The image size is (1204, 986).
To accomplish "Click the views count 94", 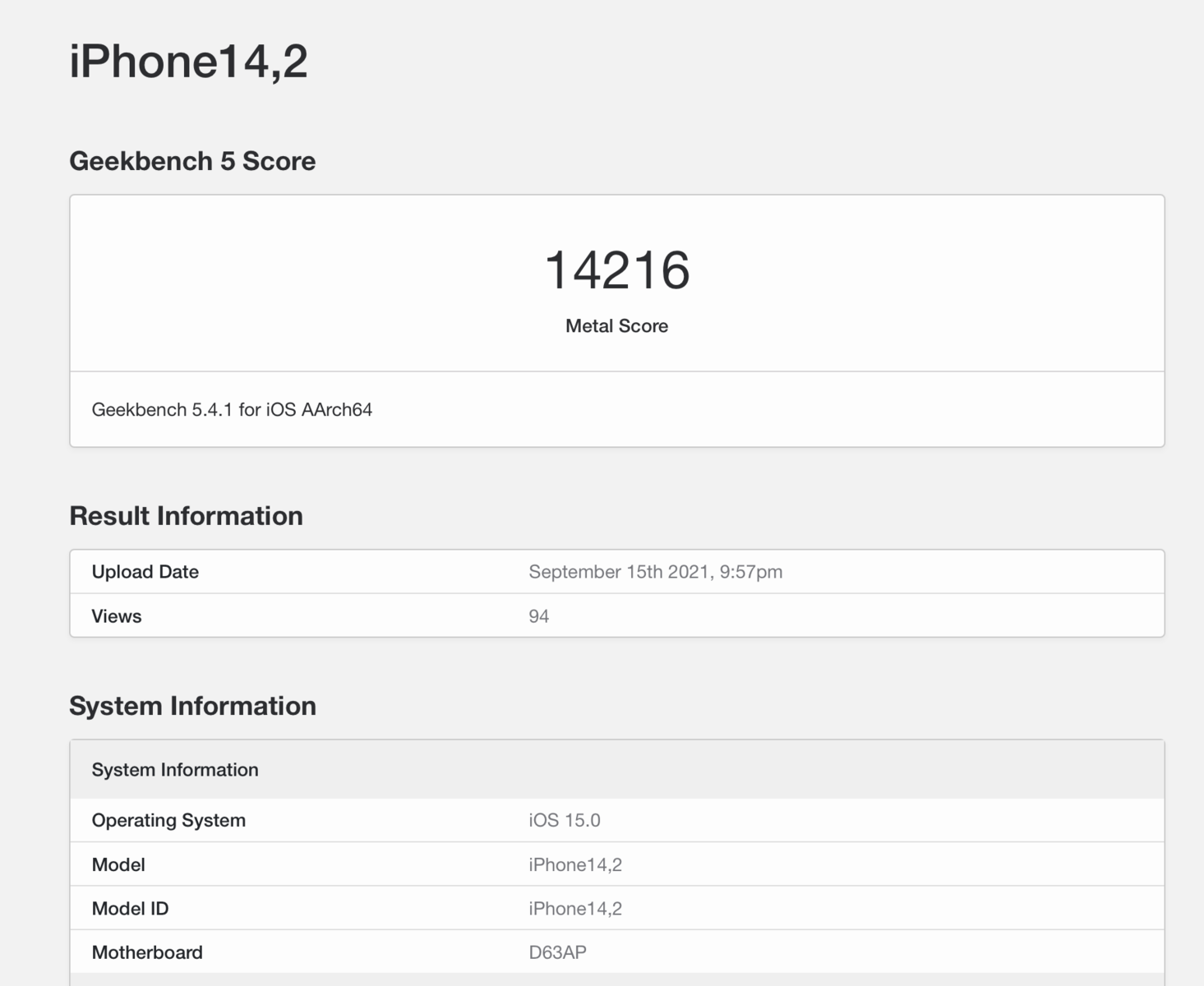I will click(539, 616).
